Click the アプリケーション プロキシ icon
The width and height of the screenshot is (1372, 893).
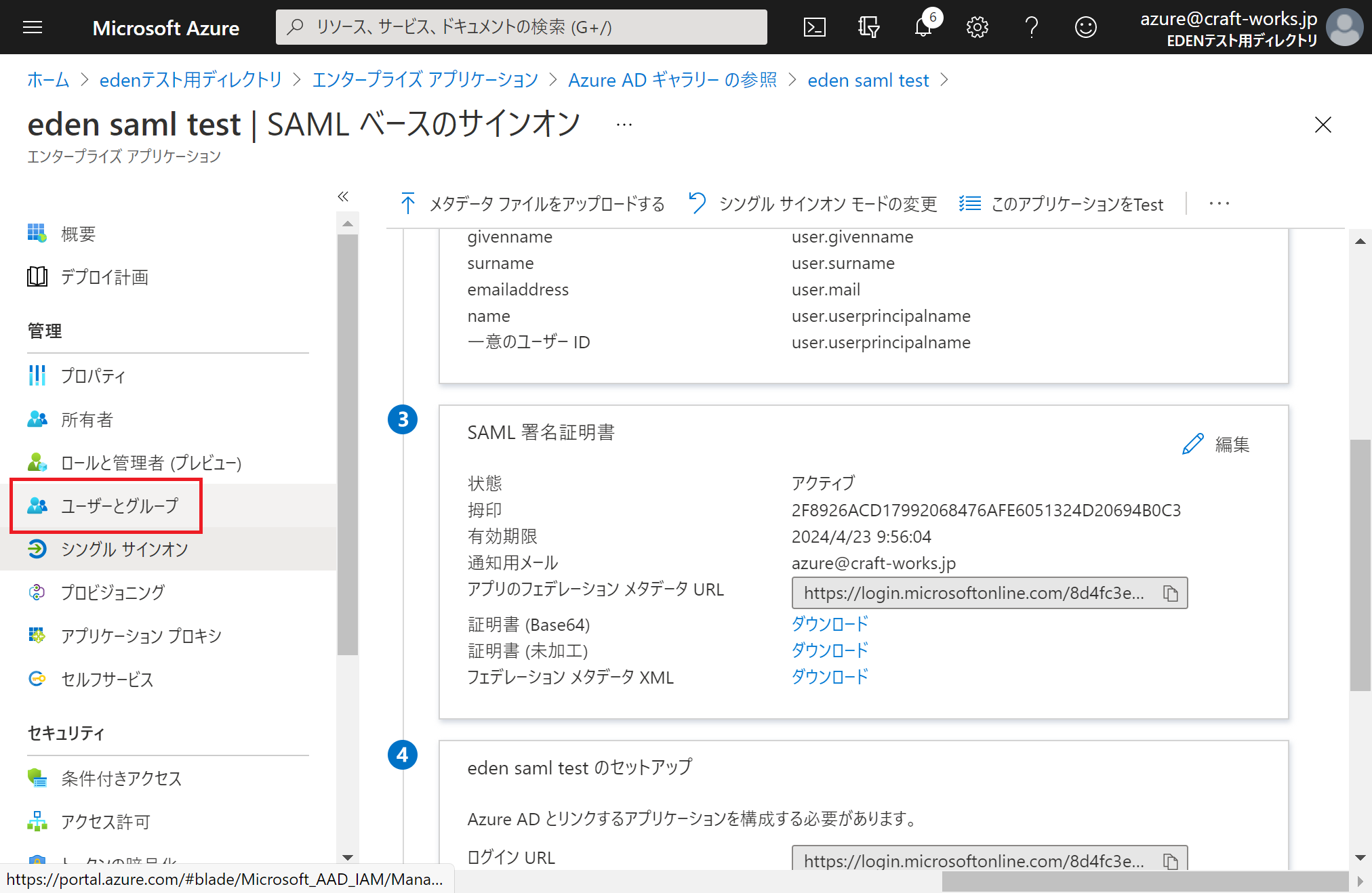pos(37,636)
